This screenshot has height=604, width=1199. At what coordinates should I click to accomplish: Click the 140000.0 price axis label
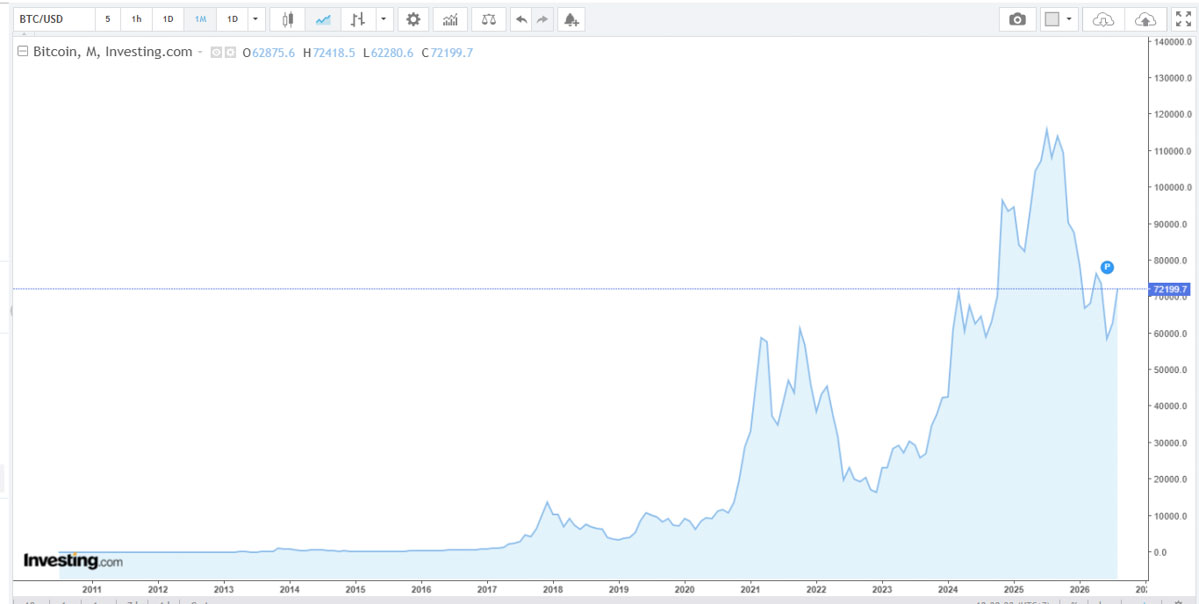pos(1171,41)
